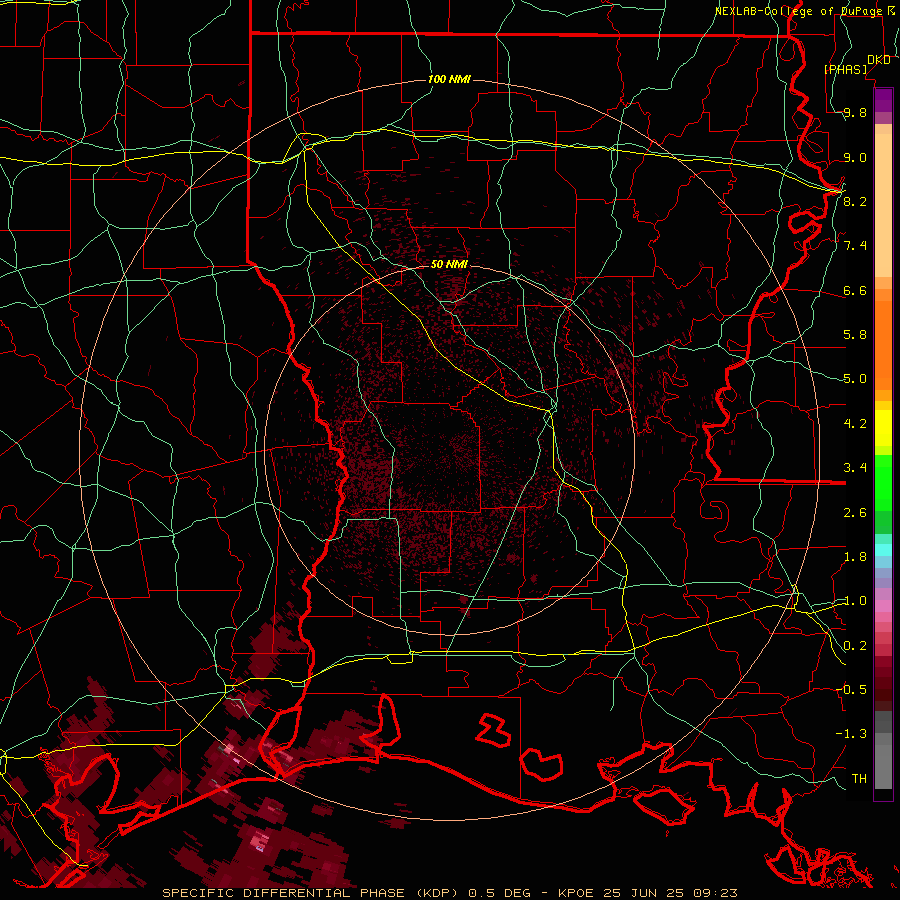The image size is (900, 900).
Task: Click the bottom caption with KPOE 25 JUN 25 09:23
Action: point(450,893)
